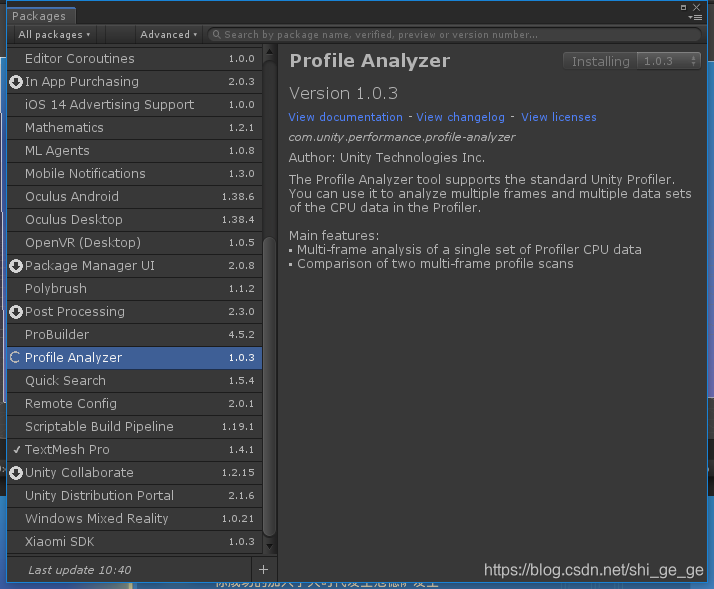Click the Version 1.0.3 heading
714x589 pixels.
pyautogui.click(x=343, y=93)
